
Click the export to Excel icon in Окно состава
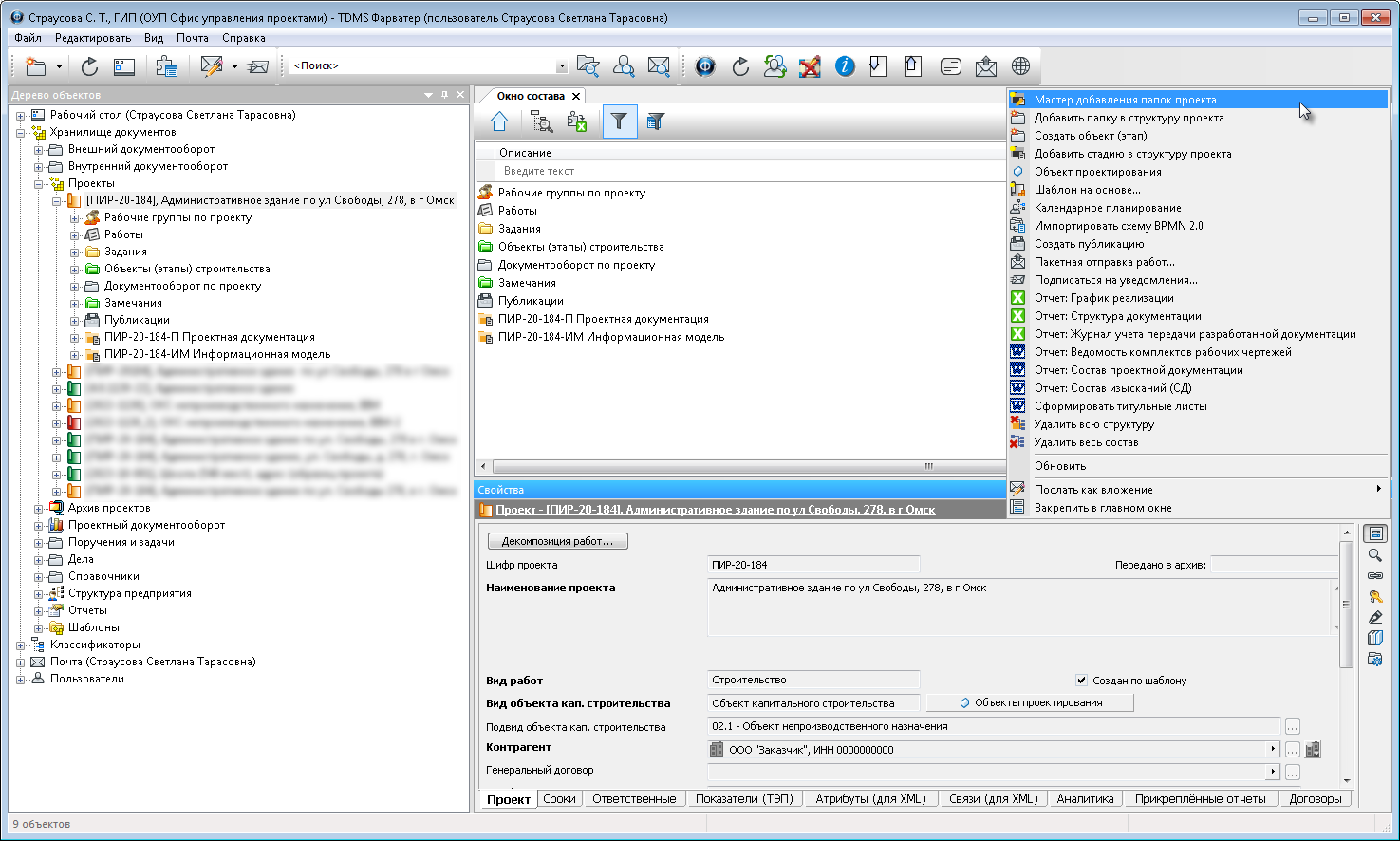pos(576,121)
